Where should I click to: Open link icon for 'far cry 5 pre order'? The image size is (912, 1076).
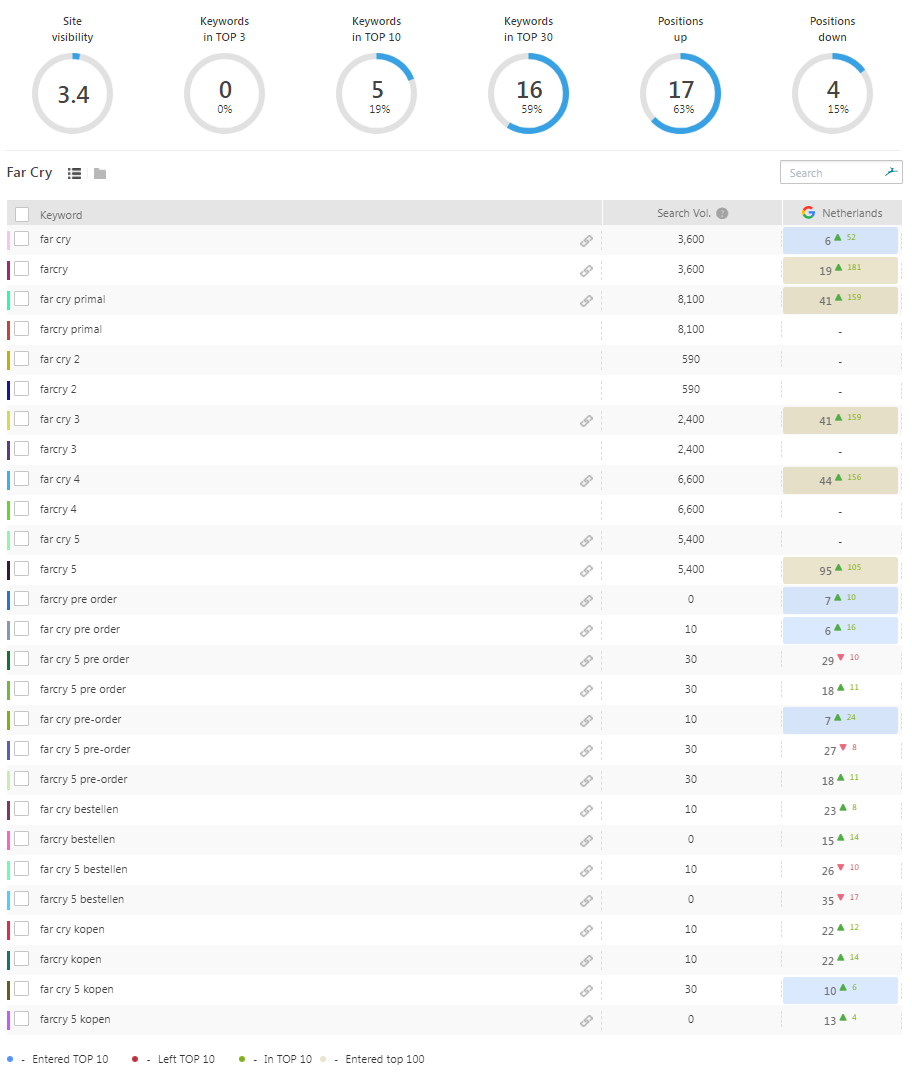pos(586,661)
